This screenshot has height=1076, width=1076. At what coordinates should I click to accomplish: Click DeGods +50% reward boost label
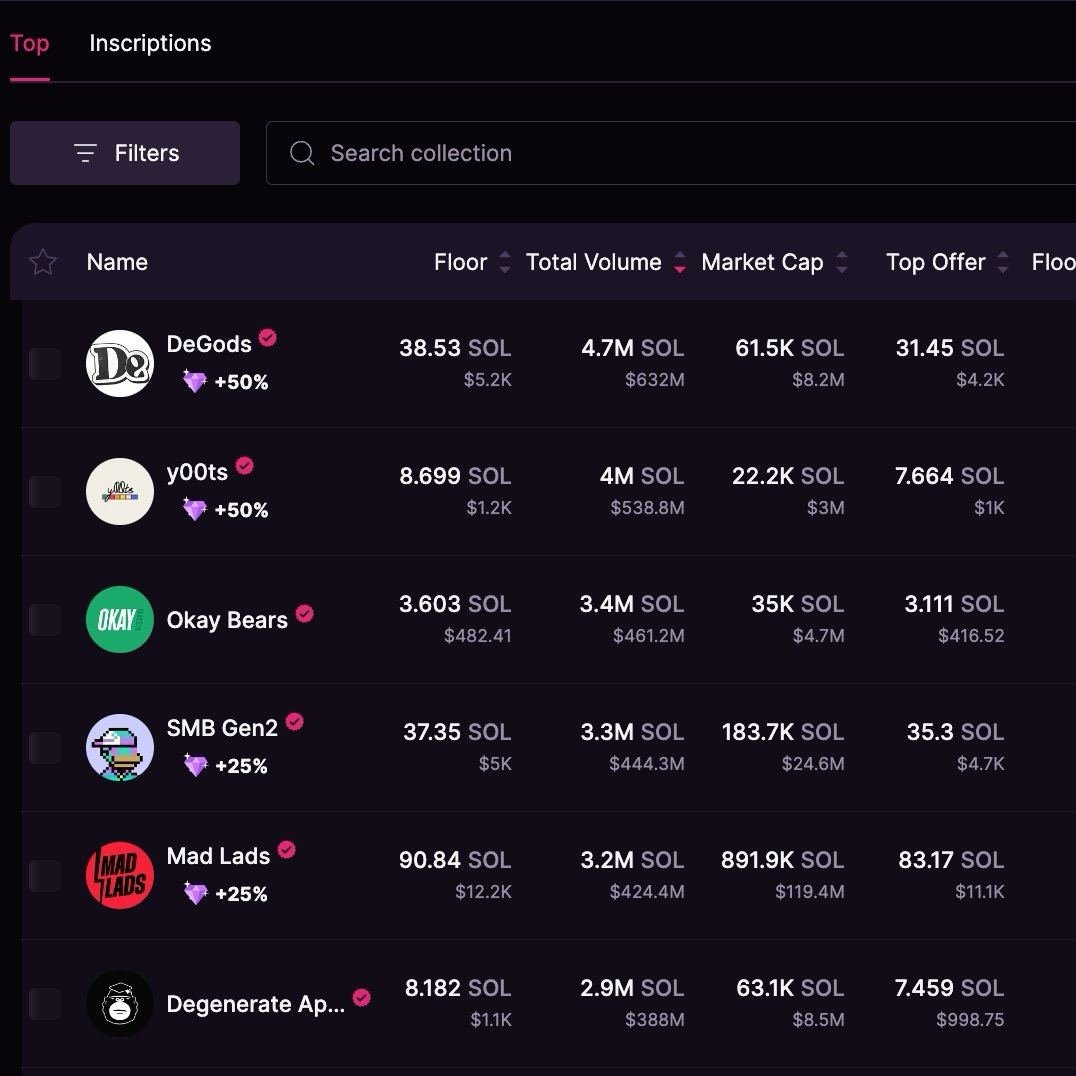click(241, 382)
